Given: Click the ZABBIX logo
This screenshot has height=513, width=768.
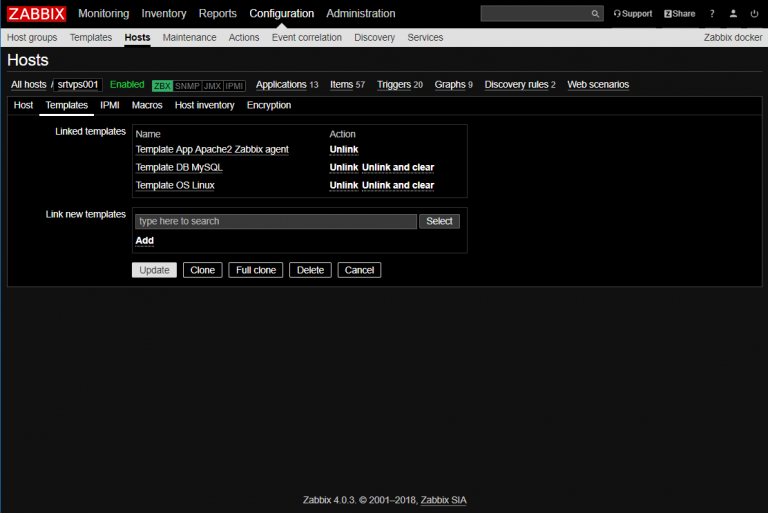Looking at the screenshot, I should tap(37, 14).
